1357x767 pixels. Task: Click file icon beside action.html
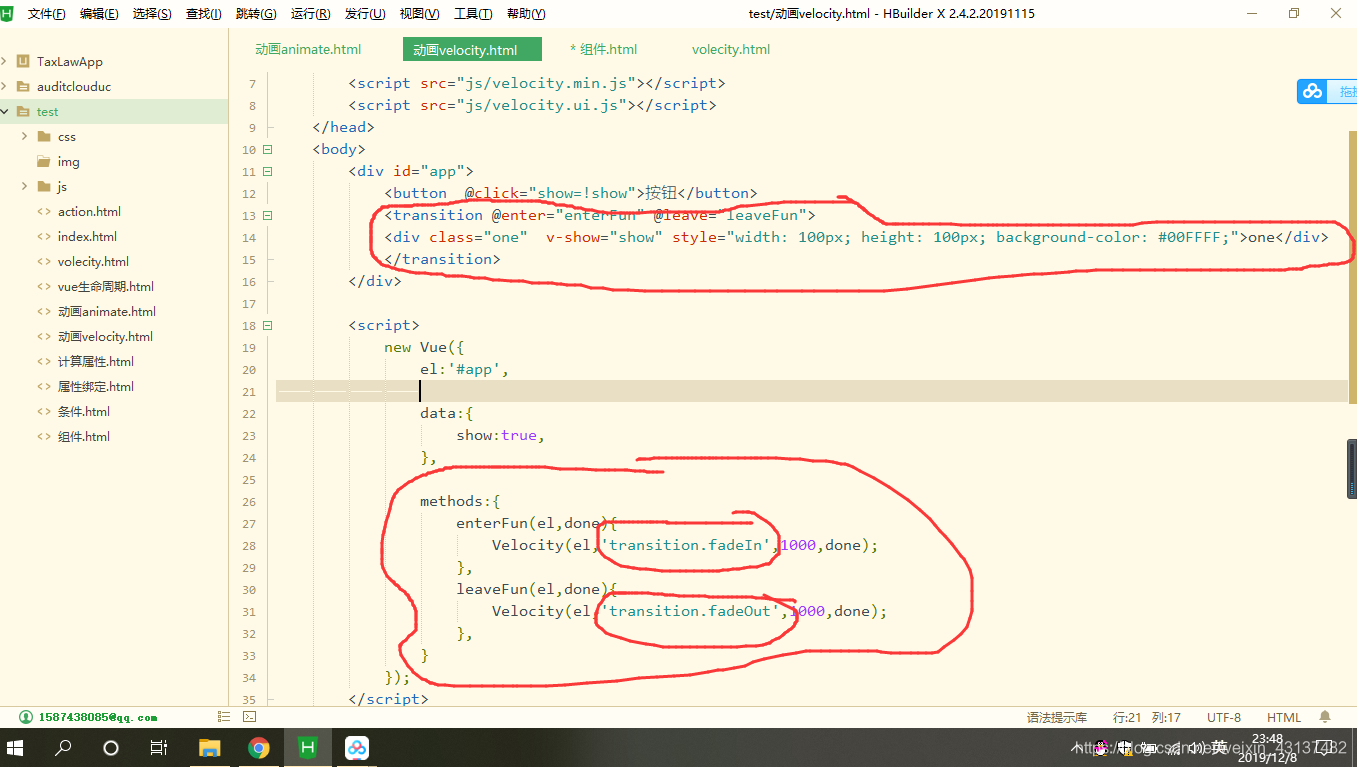point(44,212)
